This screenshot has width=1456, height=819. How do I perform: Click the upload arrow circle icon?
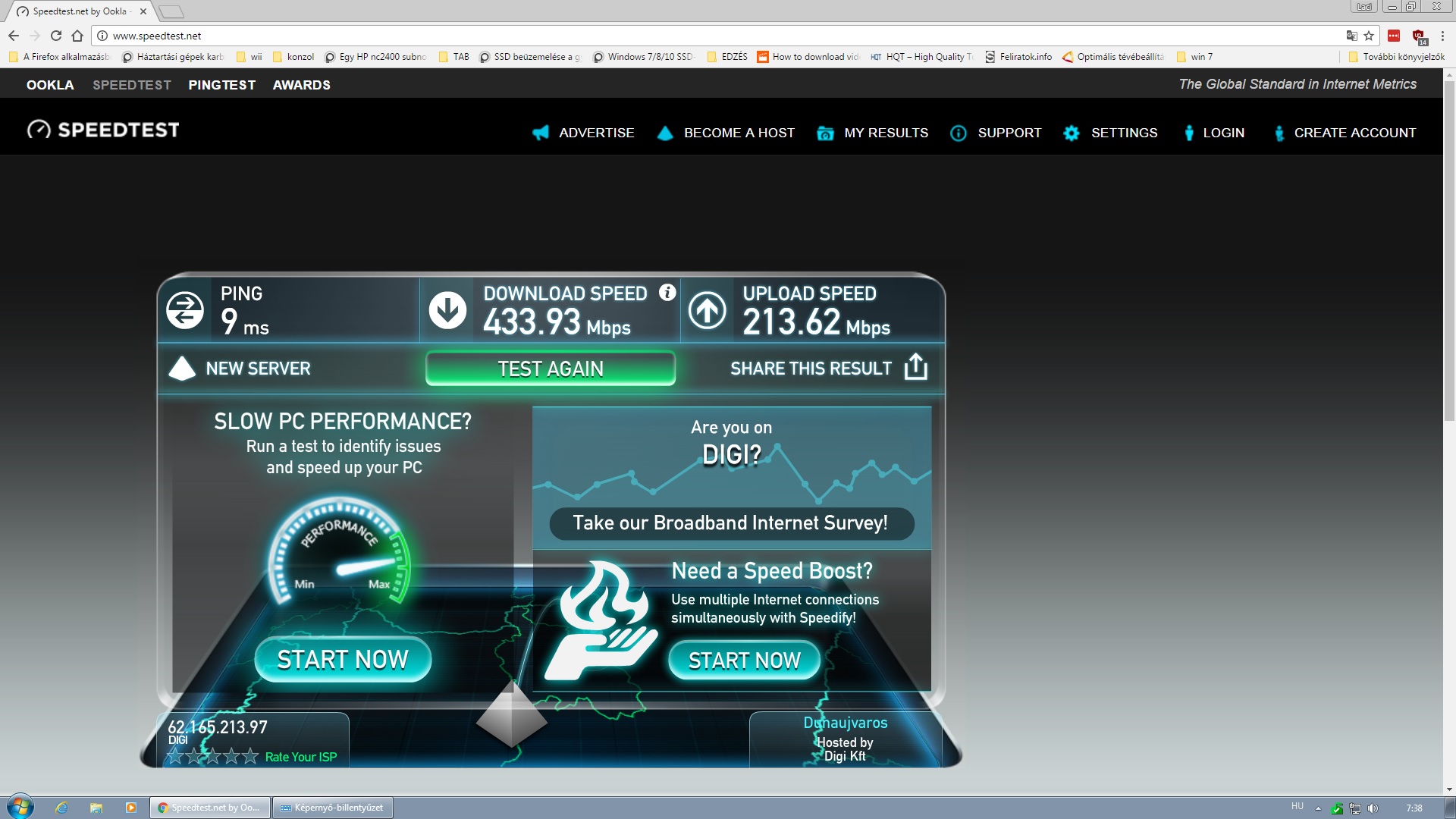click(707, 310)
